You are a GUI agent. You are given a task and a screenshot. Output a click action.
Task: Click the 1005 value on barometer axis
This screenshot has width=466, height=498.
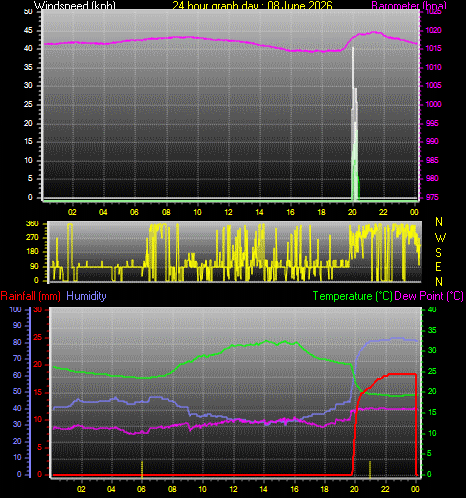(x=433, y=85)
